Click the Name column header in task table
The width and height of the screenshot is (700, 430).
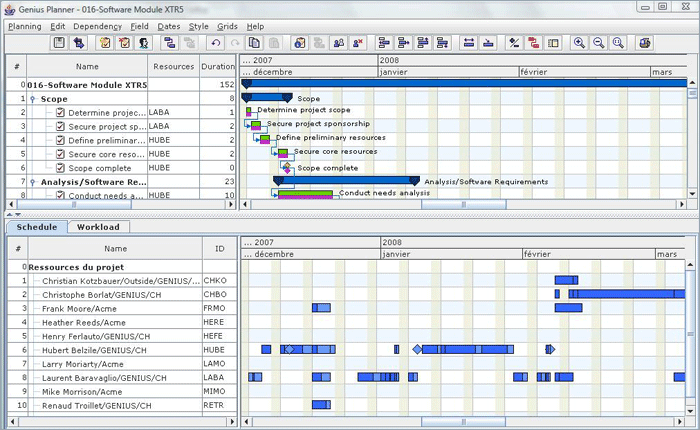pyautogui.click(x=87, y=67)
